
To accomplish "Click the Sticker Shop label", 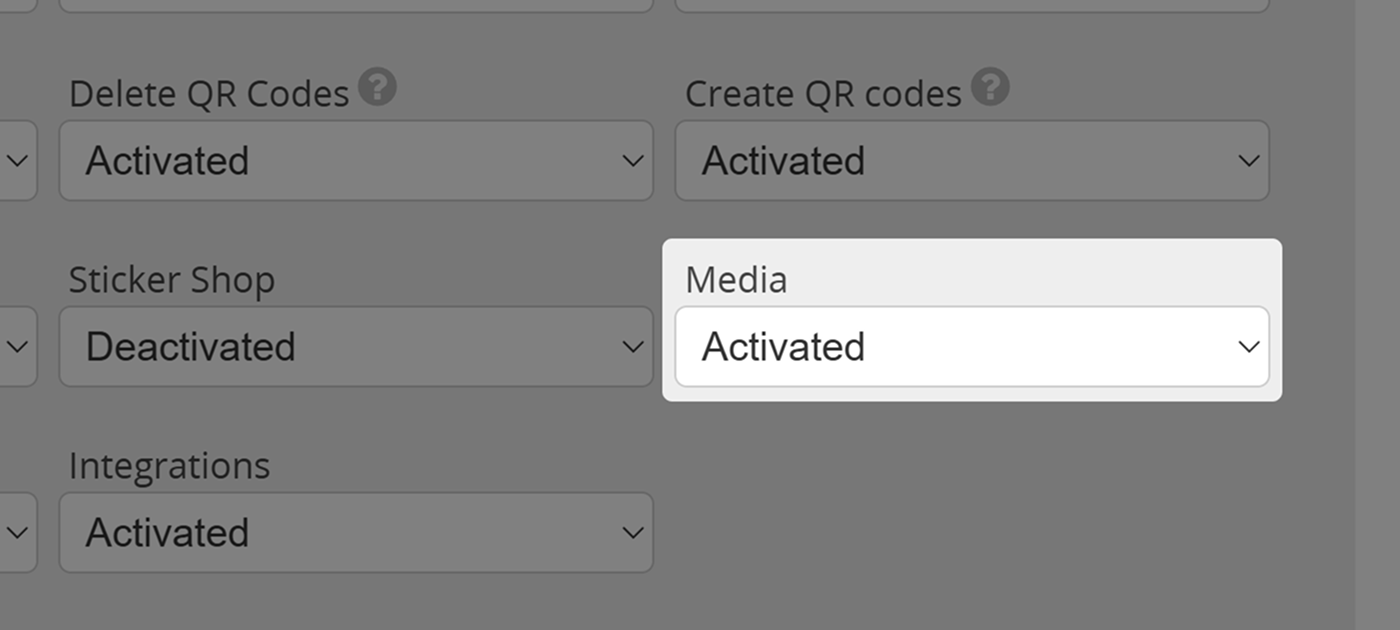I will click(172, 280).
